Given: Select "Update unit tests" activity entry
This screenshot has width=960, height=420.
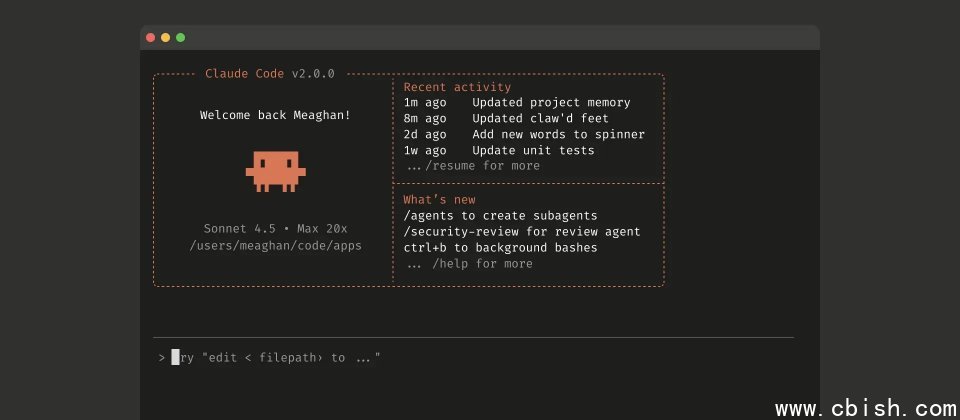Looking at the screenshot, I should (x=533, y=151).
